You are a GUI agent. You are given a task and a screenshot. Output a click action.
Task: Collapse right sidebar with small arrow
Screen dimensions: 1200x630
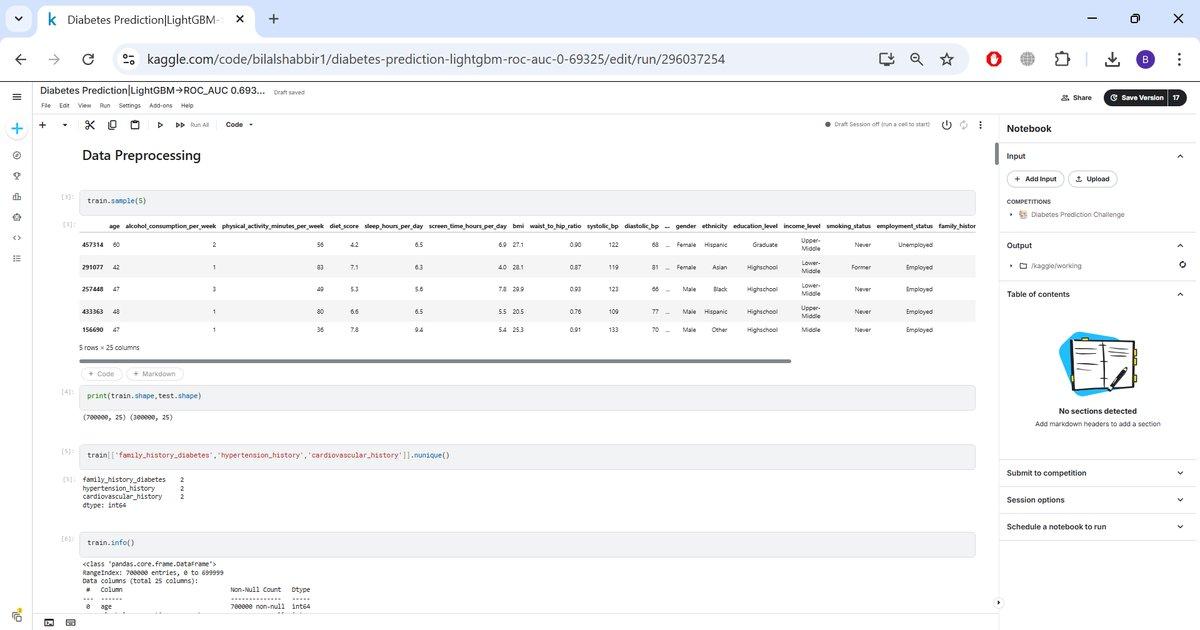tap(998, 602)
